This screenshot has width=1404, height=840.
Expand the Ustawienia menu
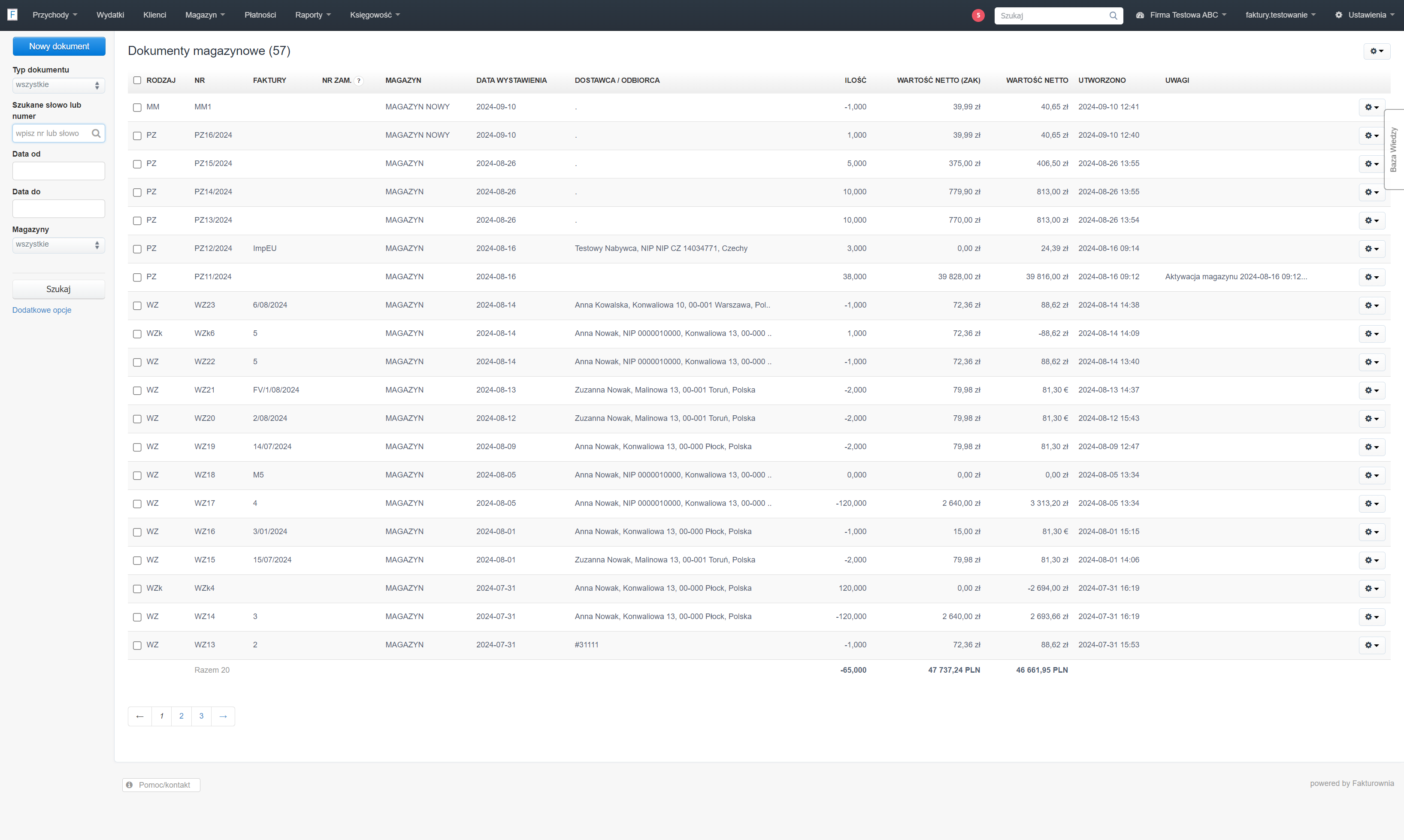[x=1365, y=15]
